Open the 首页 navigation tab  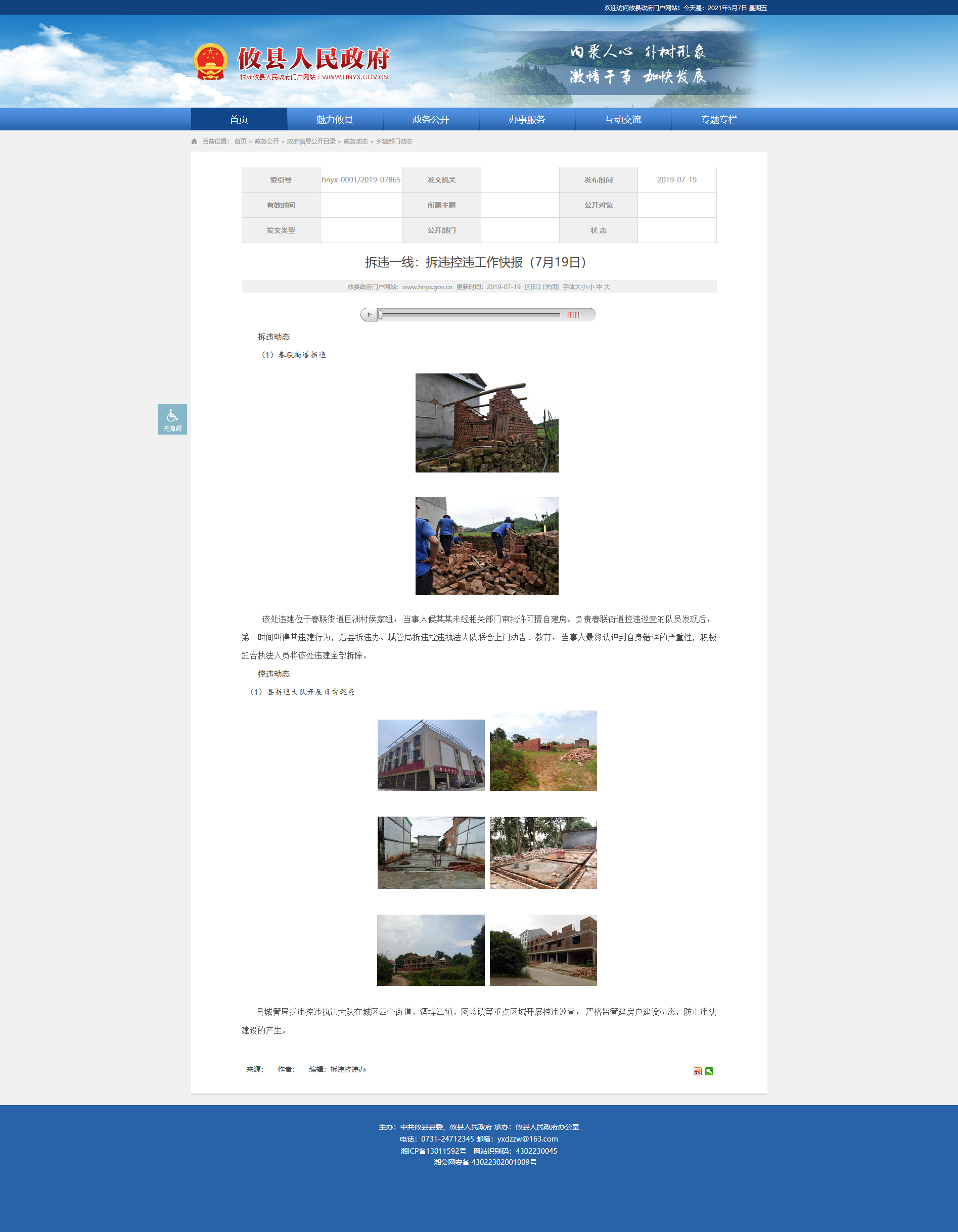239,120
